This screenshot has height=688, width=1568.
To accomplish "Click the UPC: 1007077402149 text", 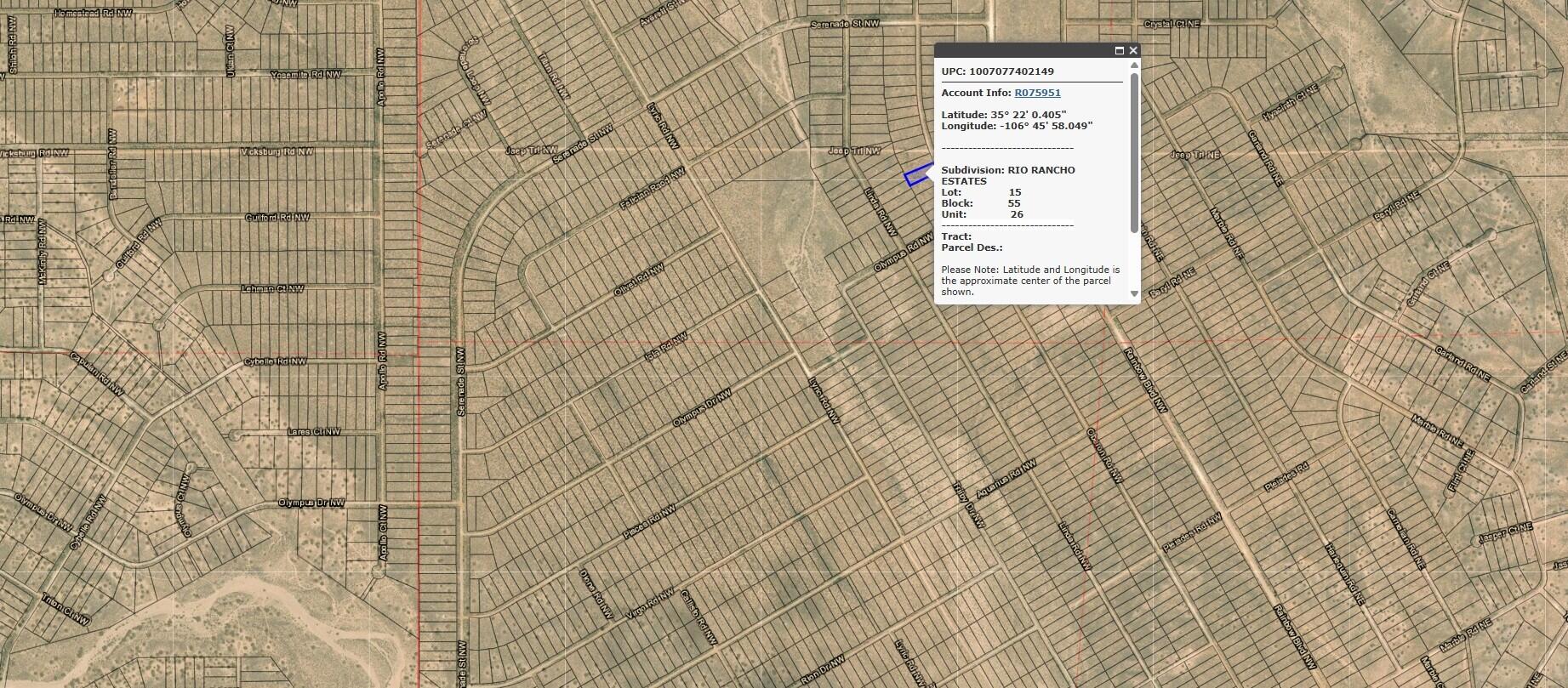I will (997, 71).
